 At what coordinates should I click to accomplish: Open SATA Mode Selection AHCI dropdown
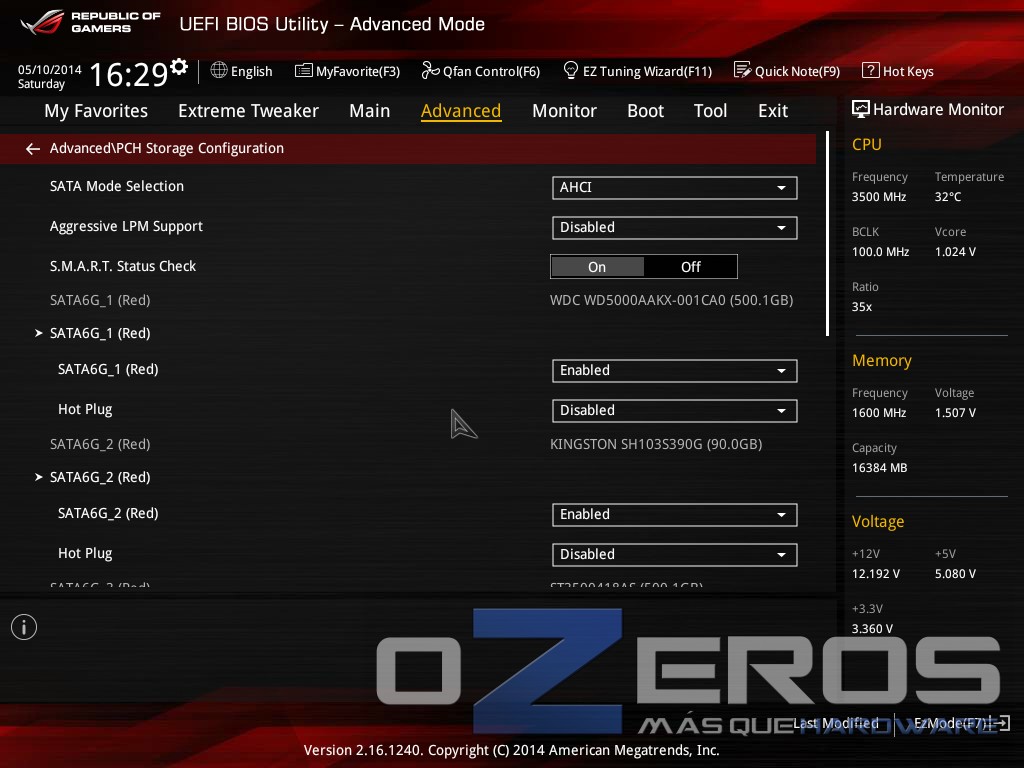tap(674, 188)
